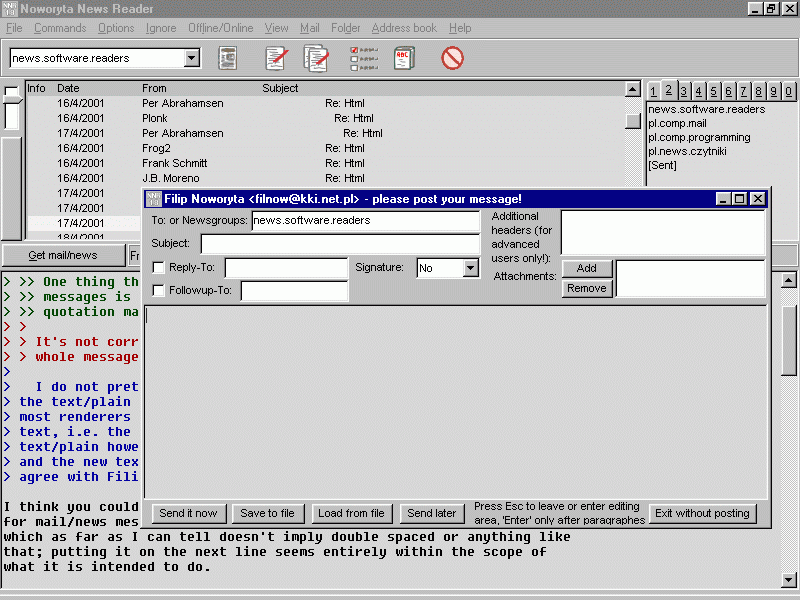This screenshot has width=800, height=600.
Task: Click the ABC spell-check book icon
Action: (x=404, y=58)
